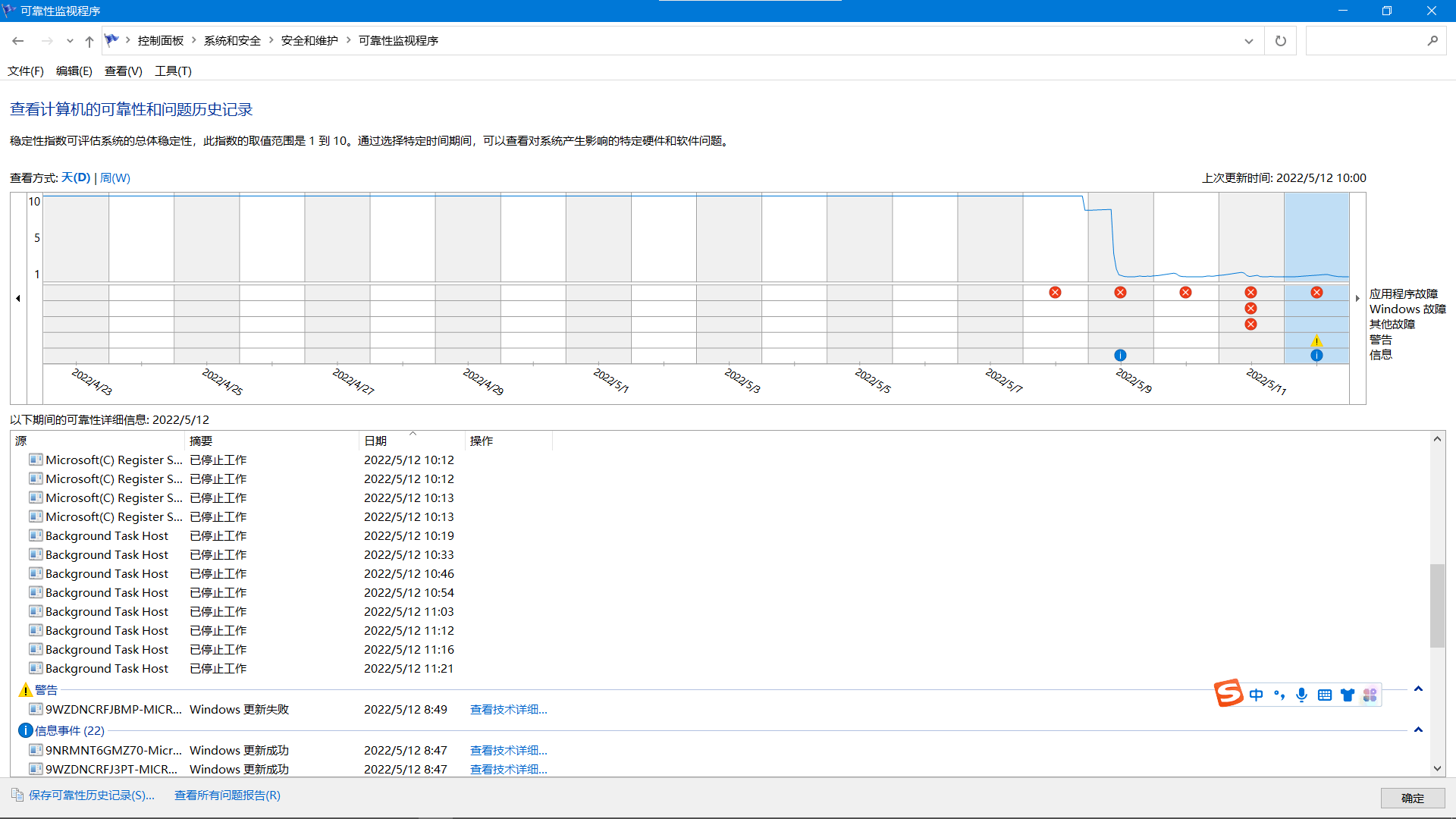Click the blue info icon on 2022/5/9
Screen dimensions: 1456x819
tap(1120, 355)
